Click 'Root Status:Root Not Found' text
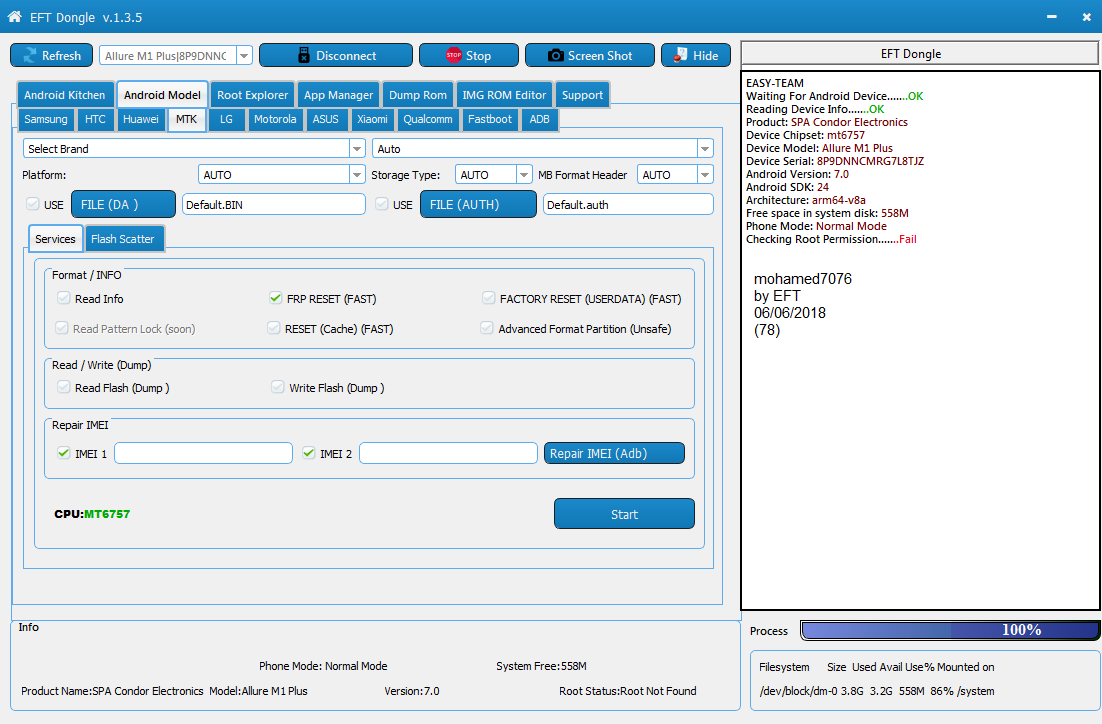Image resolution: width=1102 pixels, height=724 pixels. (628, 691)
